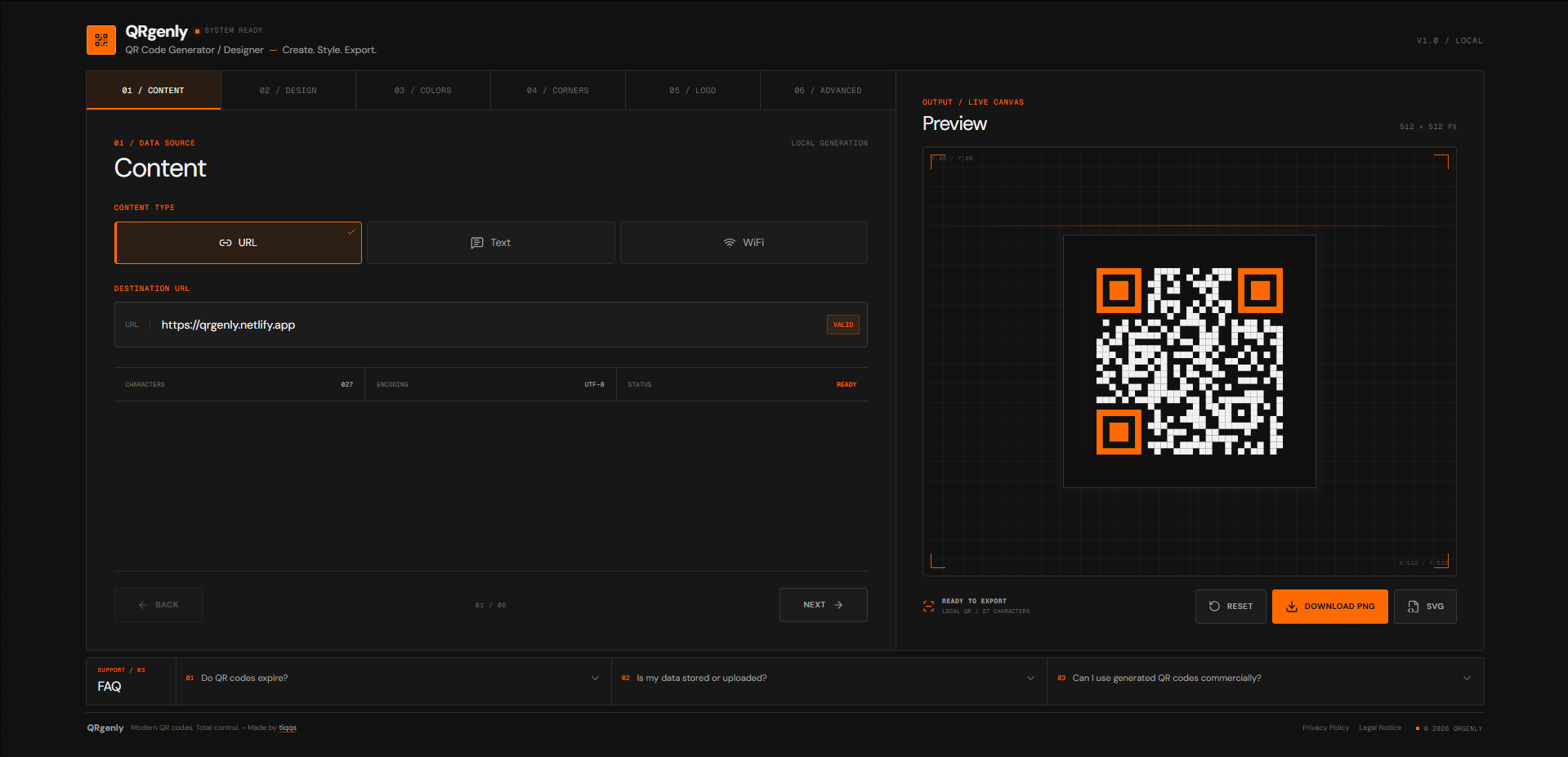Click the QRgenly orange logo icon
Screen dimensions: 1568x757
pos(101,40)
